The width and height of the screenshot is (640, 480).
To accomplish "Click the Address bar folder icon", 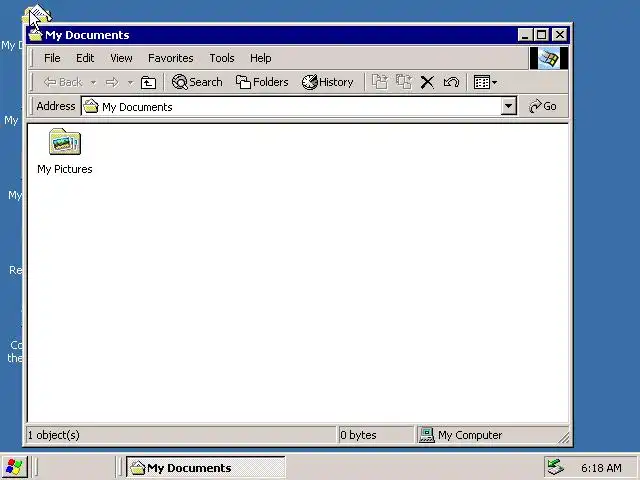I will click(91, 107).
